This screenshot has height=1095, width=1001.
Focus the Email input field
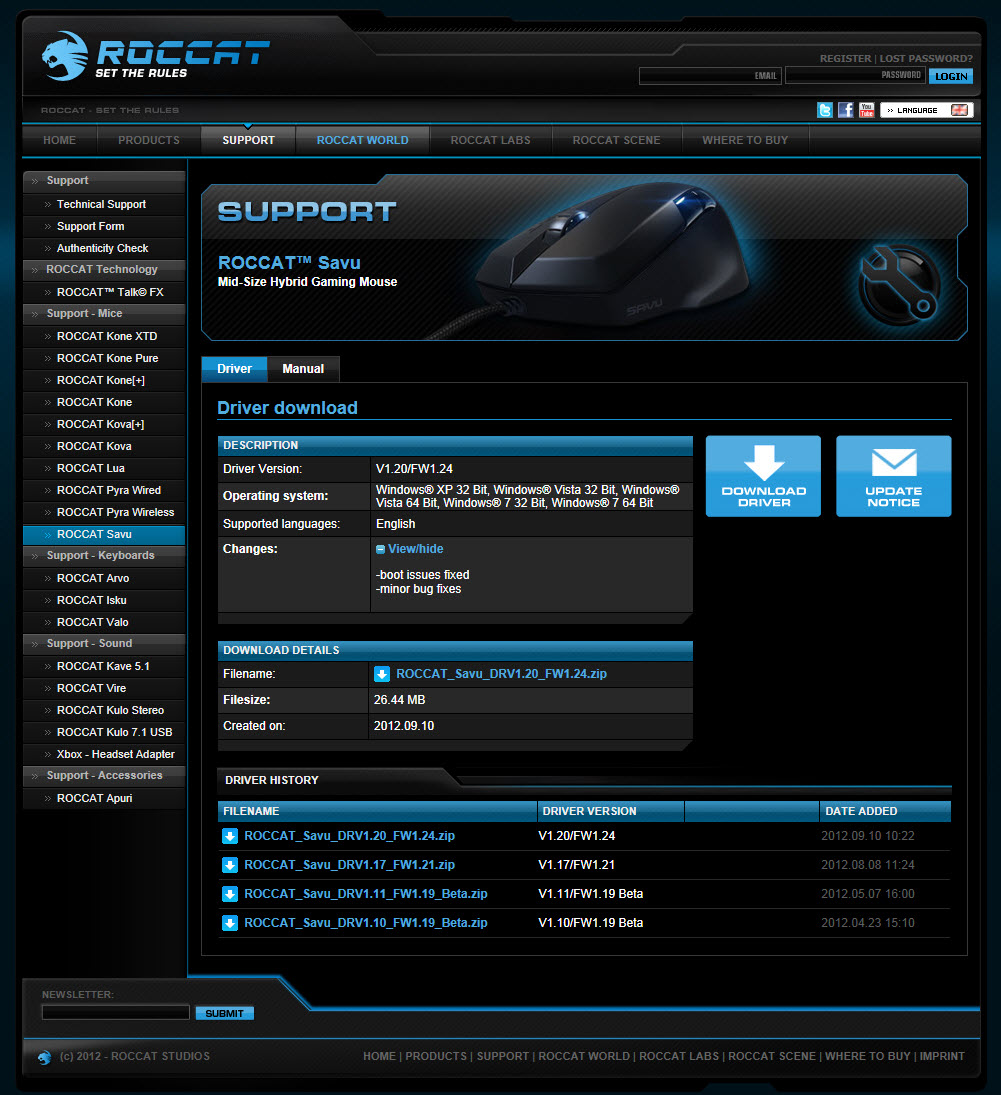(710, 75)
